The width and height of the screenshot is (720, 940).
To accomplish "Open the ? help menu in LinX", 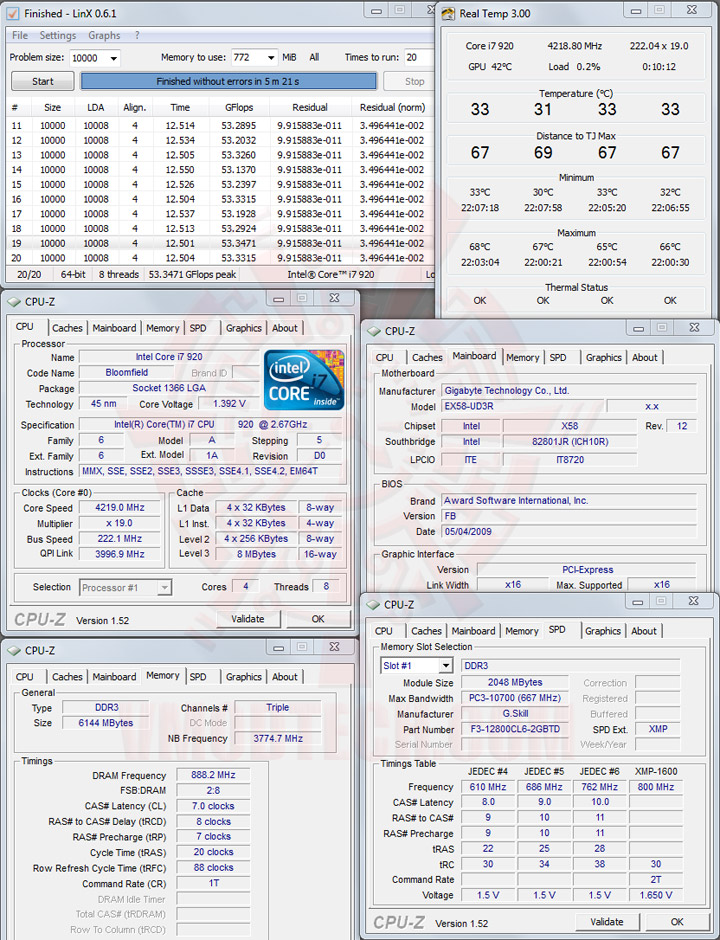I will (x=137, y=35).
